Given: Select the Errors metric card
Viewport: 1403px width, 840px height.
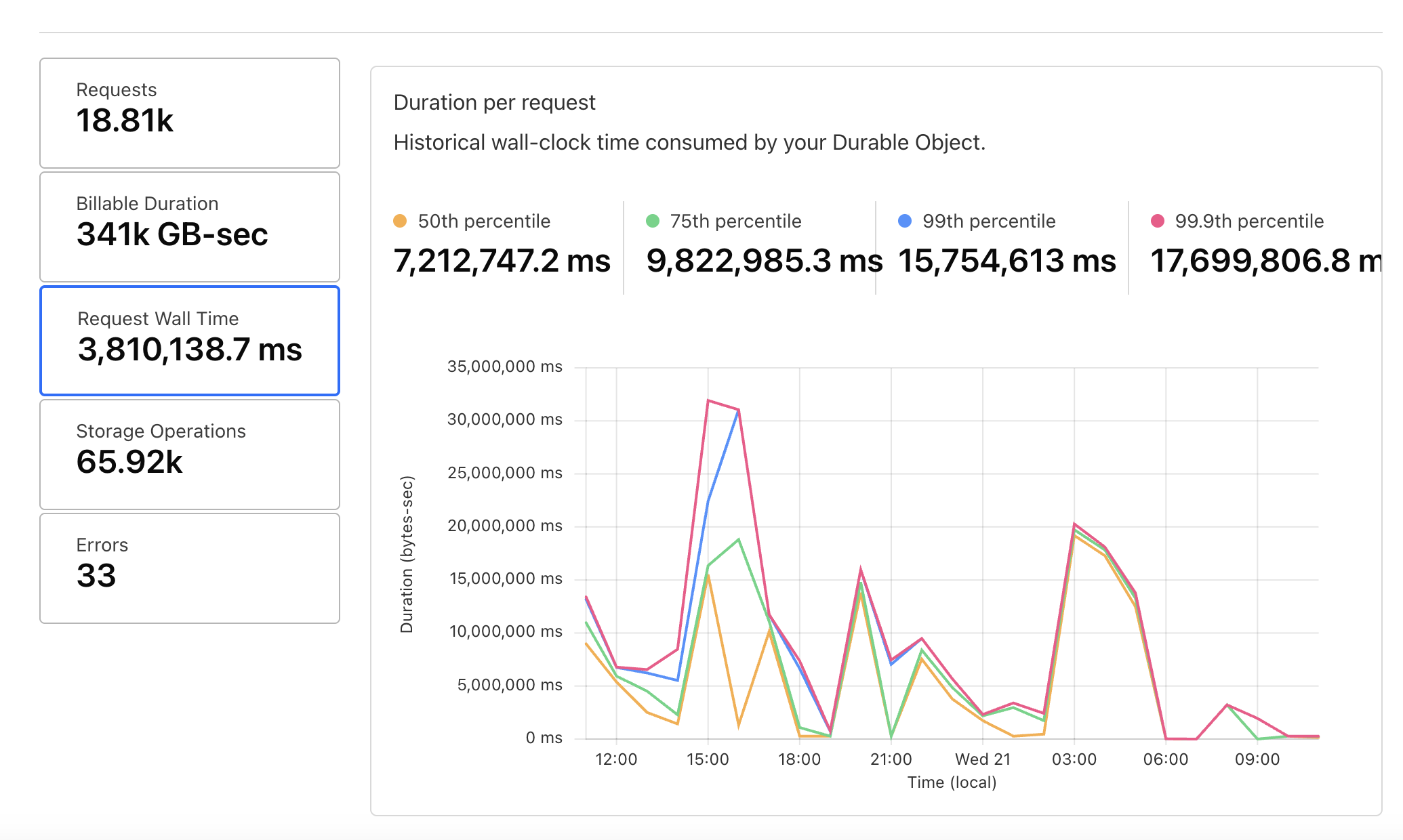Looking at the screenshot, I should (190, 568).
